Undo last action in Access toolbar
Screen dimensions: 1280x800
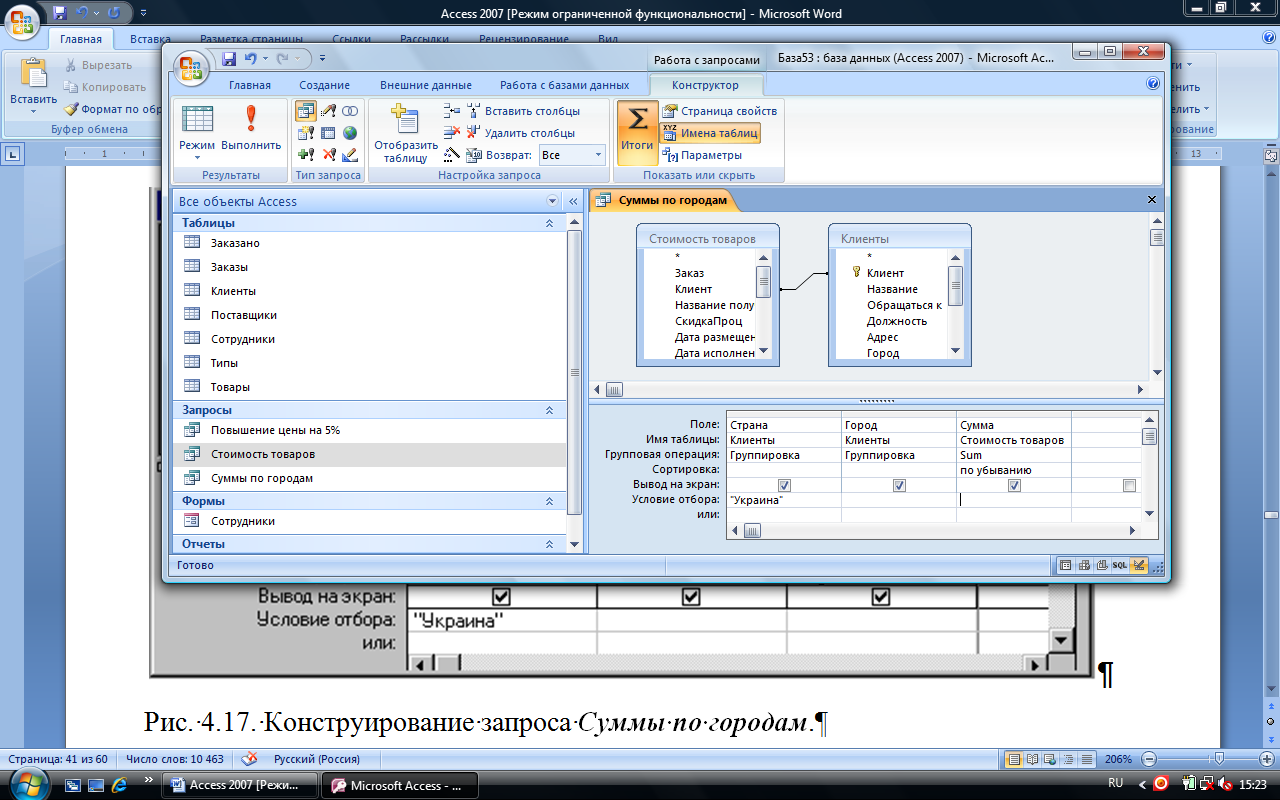coord(250,59)
